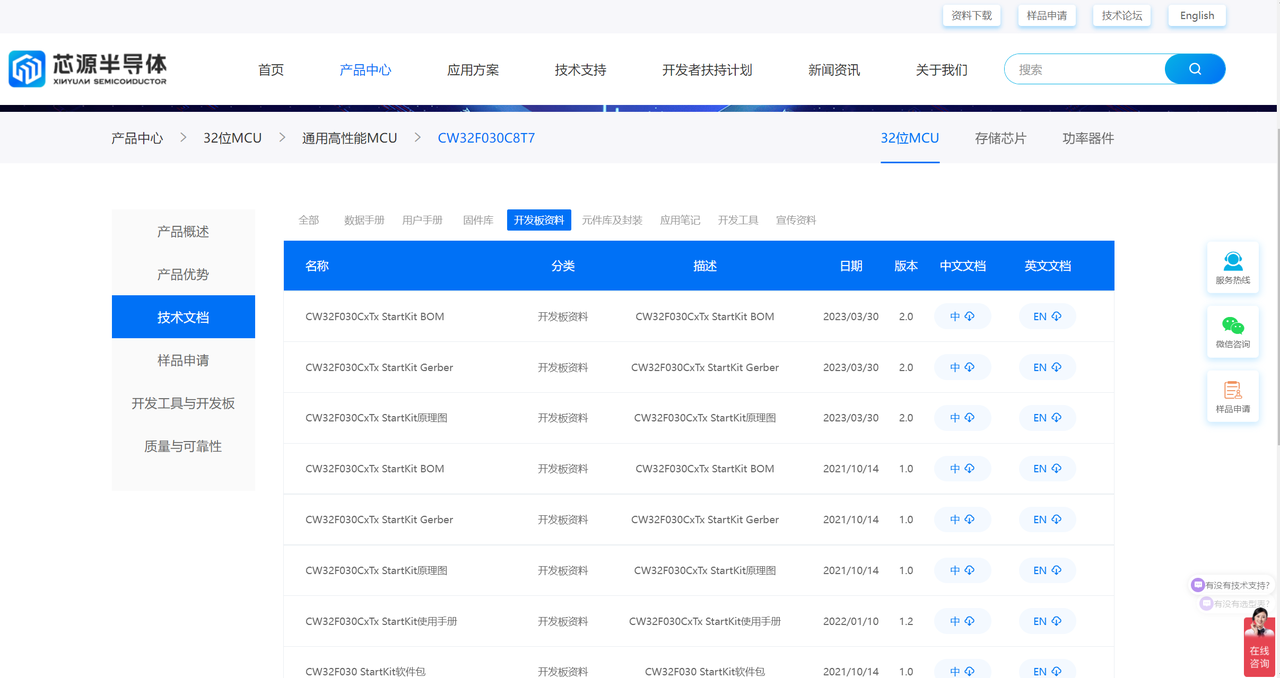Download Chinese doc for 2021 StartKit Gerber v1.0
This screenshot has width=1280, height=678.
click(962, 519)
